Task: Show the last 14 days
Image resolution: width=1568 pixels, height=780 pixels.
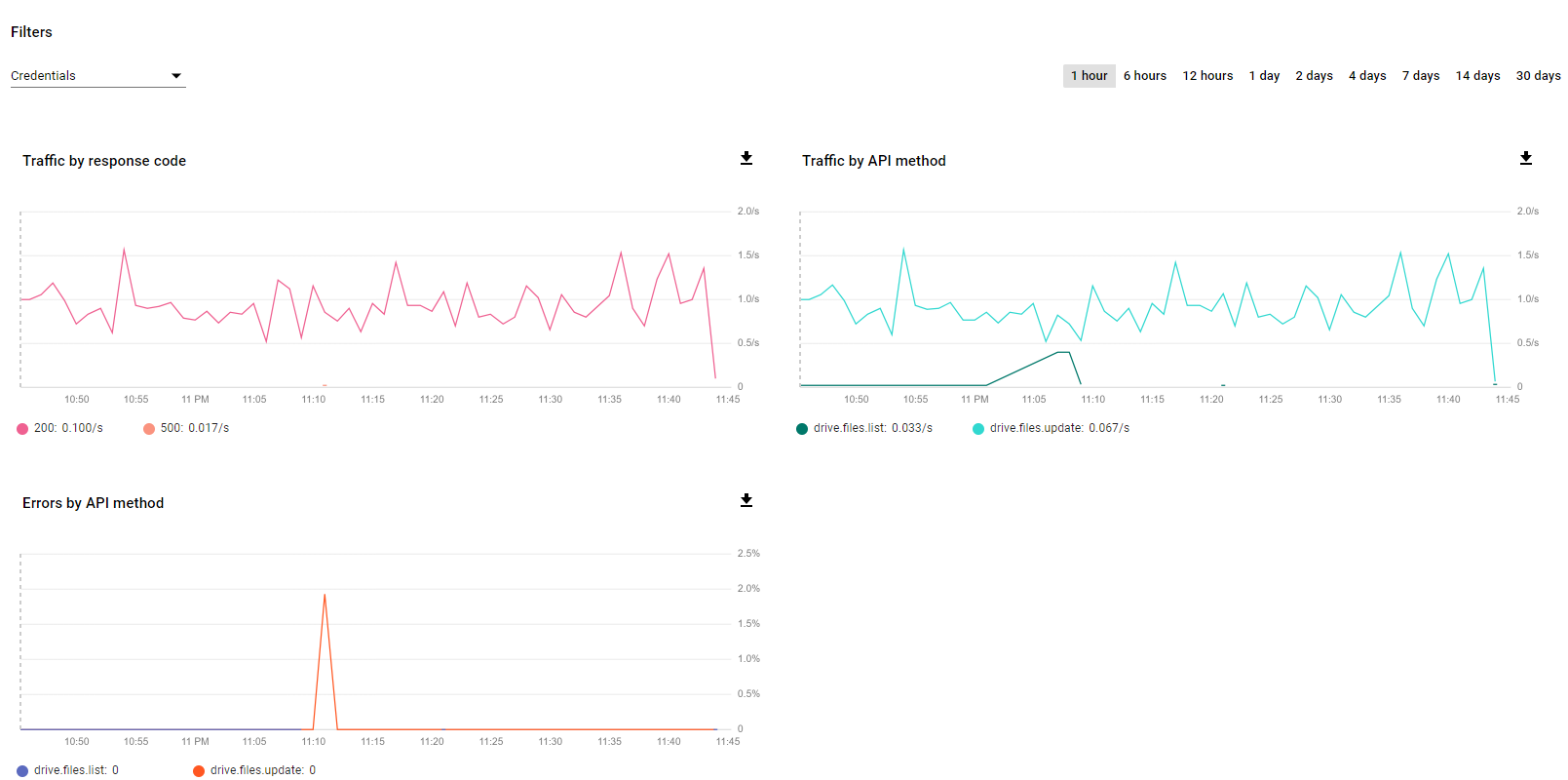Action: click(1477, 76)
